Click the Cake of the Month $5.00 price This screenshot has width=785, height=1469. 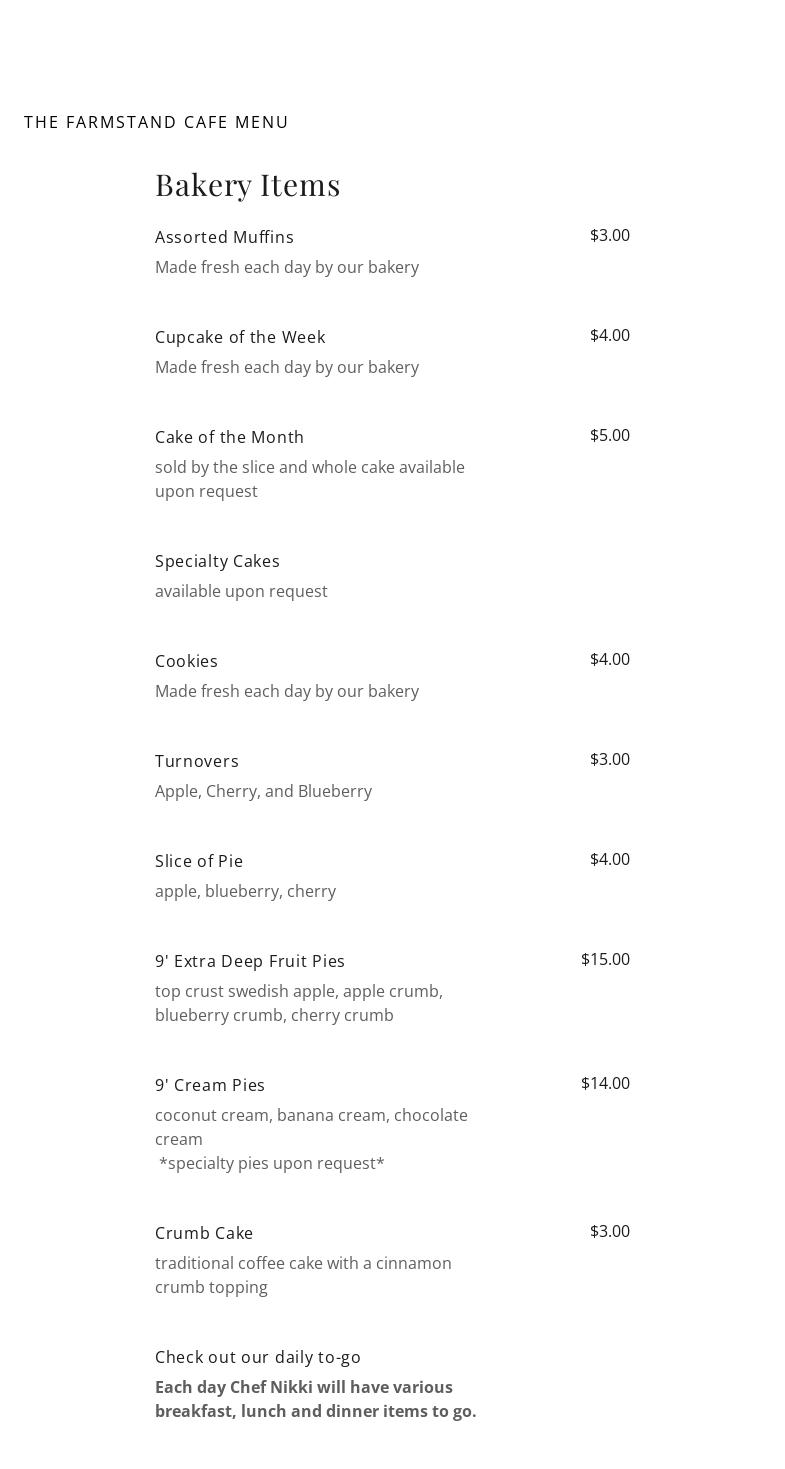click(x=609, y=435)
